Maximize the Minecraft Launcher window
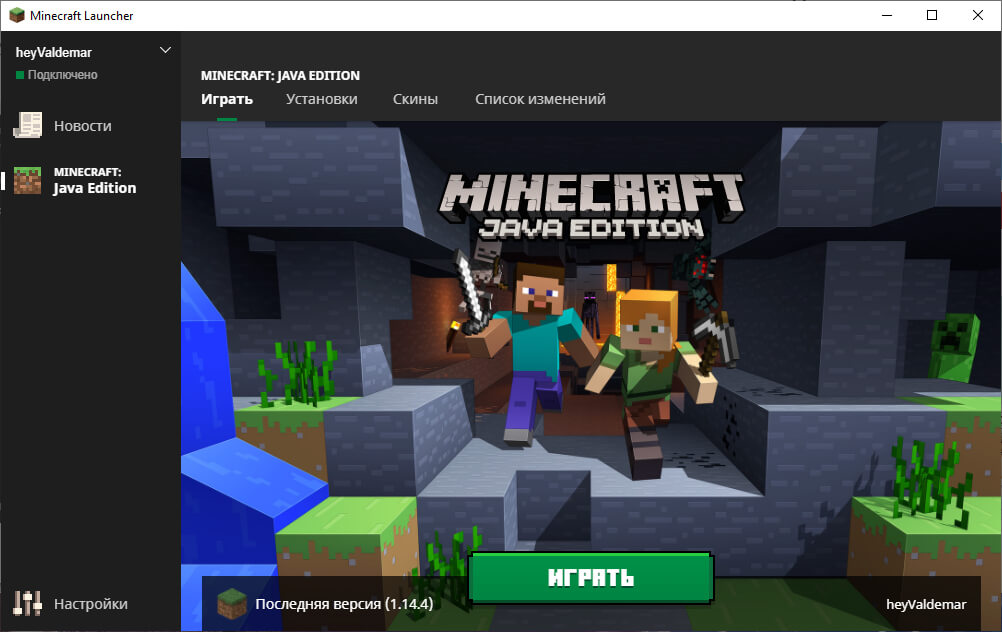Viewport: 1002px width, 632px height. point(932,15)
